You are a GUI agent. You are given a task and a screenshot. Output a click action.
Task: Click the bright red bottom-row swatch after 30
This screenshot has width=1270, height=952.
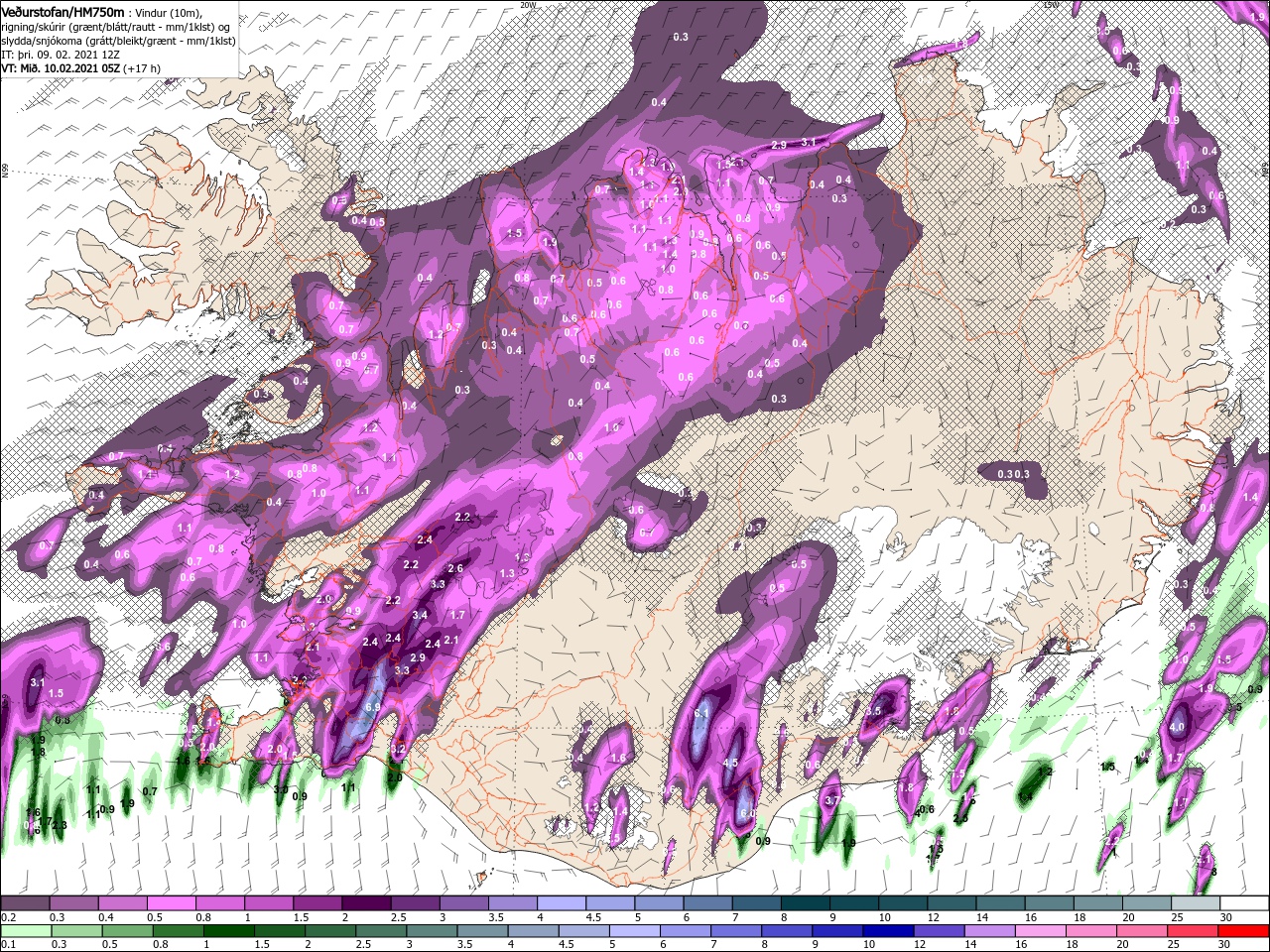click(x=1242, y=930)
